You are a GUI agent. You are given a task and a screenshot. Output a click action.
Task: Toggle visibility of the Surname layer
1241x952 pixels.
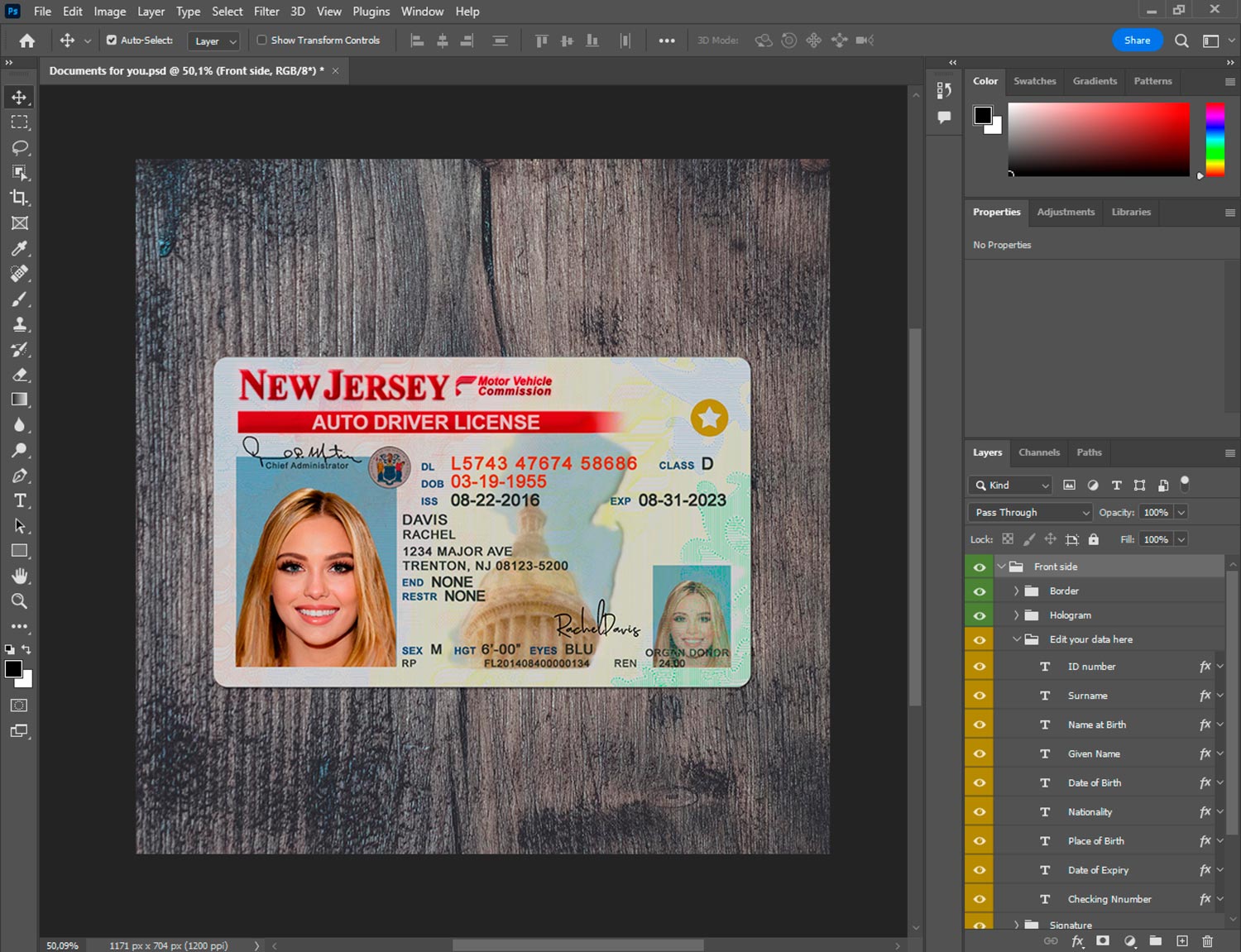979,696
